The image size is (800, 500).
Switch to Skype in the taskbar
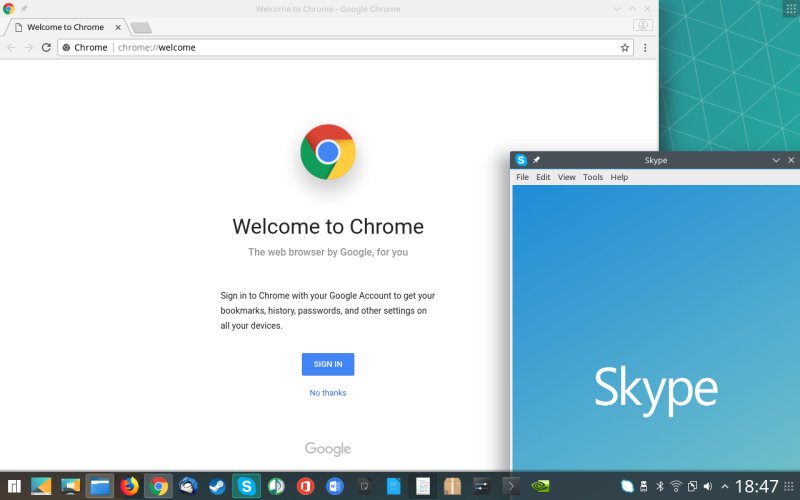click(x=246, y=486)
